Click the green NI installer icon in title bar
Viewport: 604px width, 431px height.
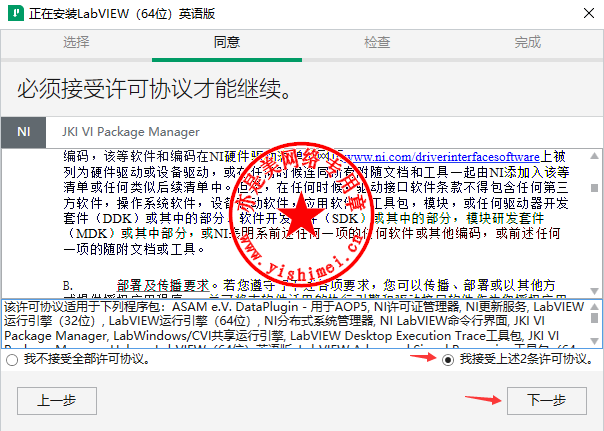16,13
